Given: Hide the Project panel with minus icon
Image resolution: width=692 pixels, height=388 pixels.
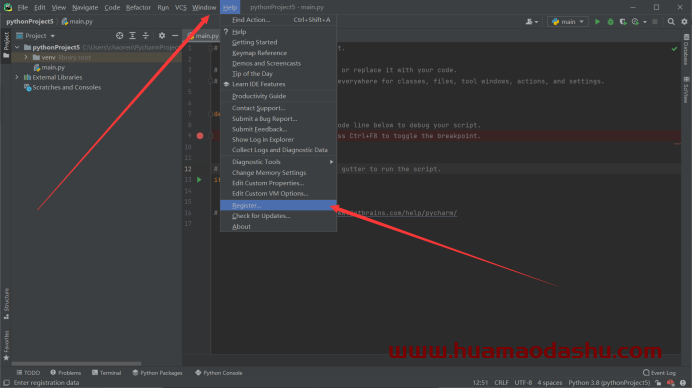Looking at the screenshot, I should [175, 35].
